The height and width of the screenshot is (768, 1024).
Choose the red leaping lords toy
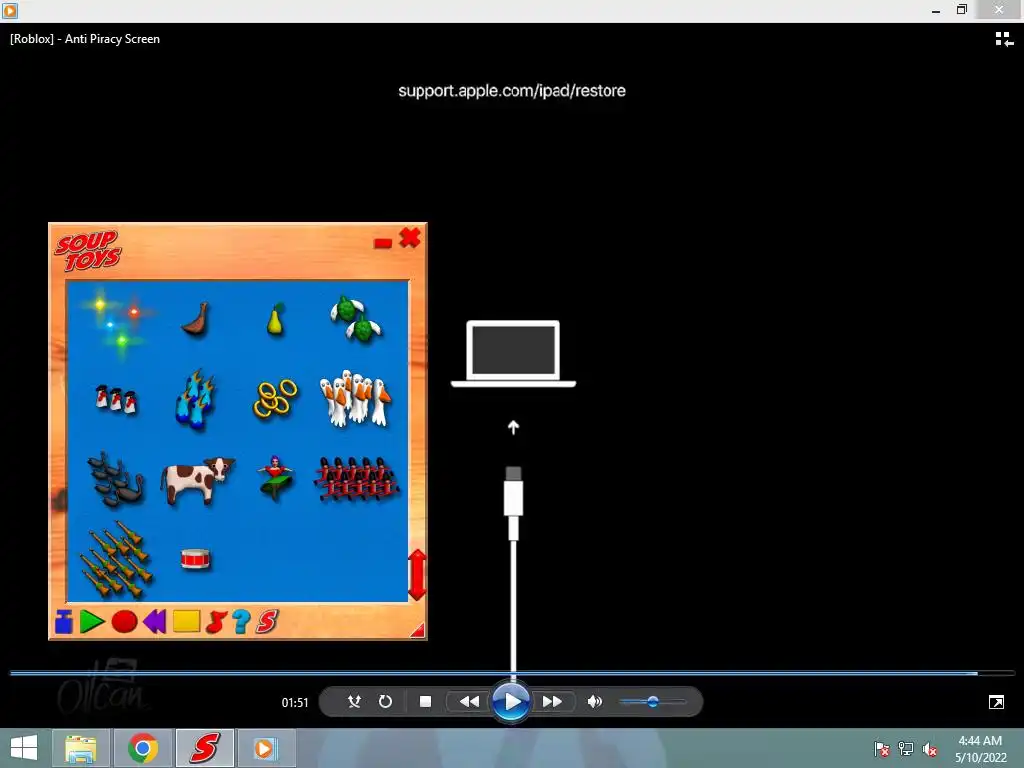pos(356,479)
